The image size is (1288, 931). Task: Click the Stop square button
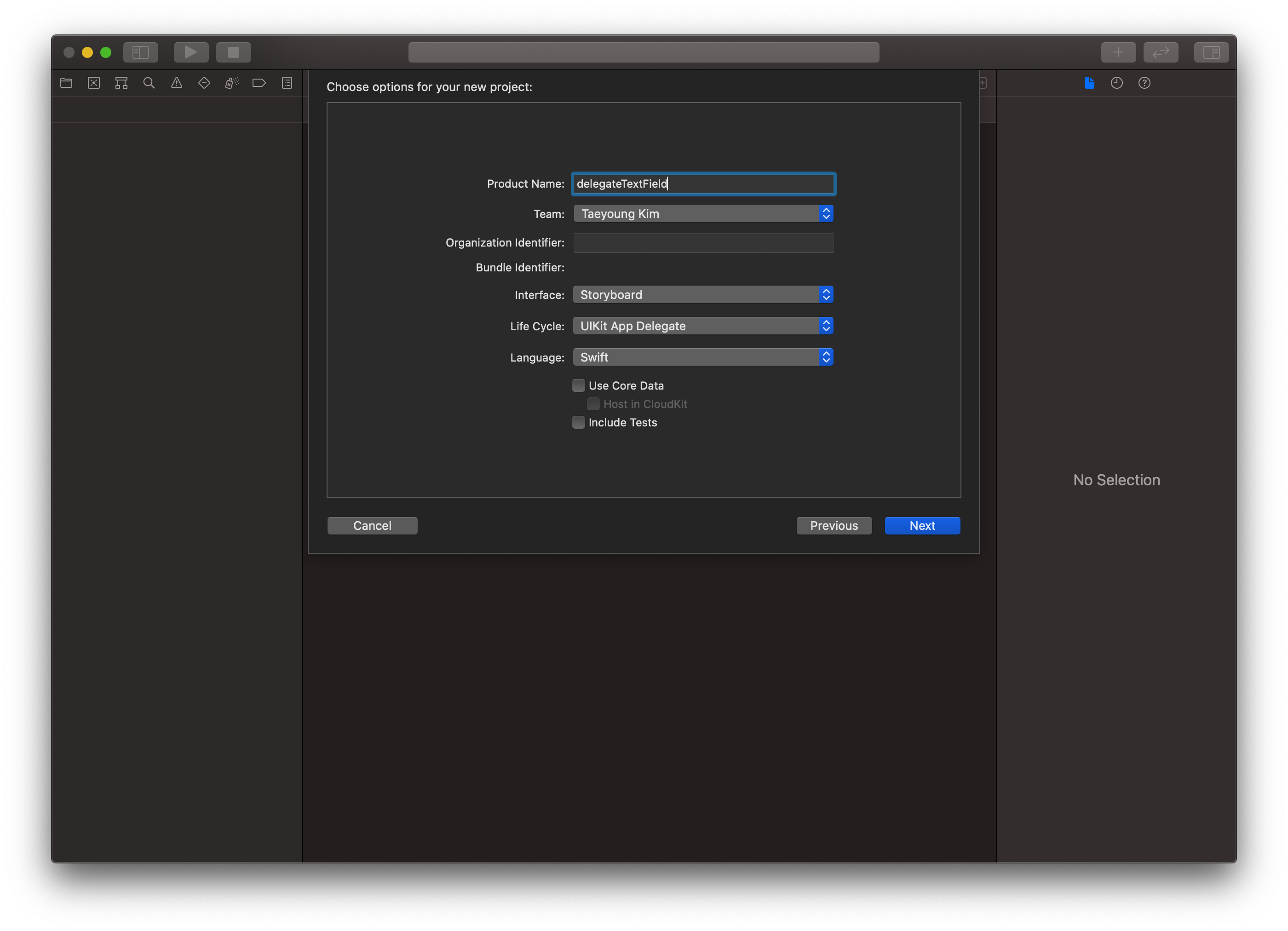pos(233,52)
